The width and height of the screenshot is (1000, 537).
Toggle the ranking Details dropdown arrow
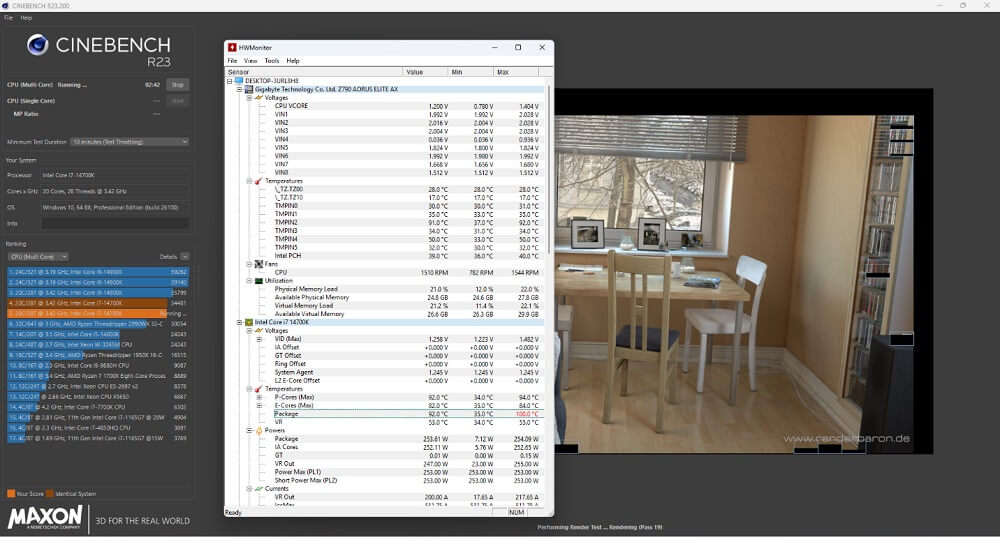(x=184, y=257)
